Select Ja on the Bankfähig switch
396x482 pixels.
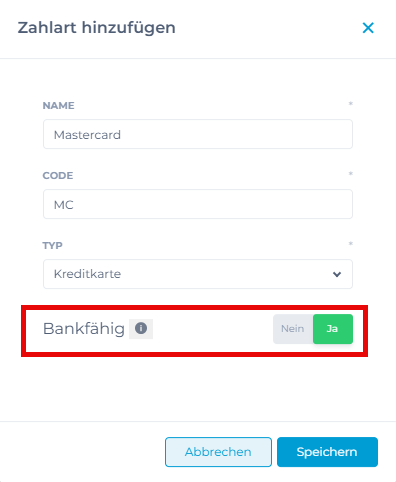pyautogui.click(x=333, y=329)
